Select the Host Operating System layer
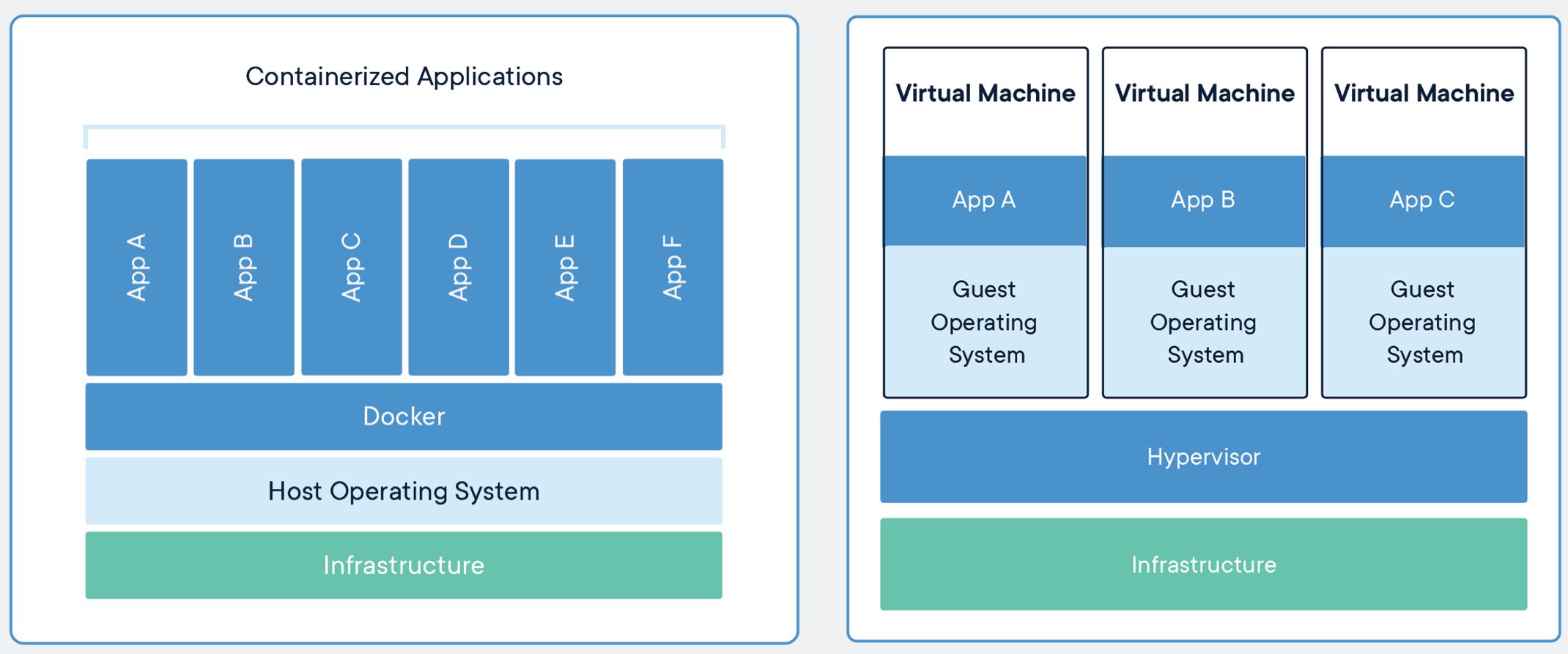 [404, 490]
